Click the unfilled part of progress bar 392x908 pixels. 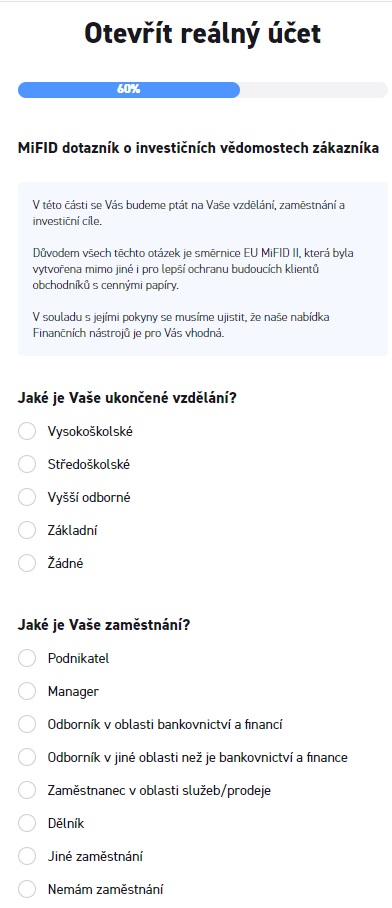pos(314,90)
